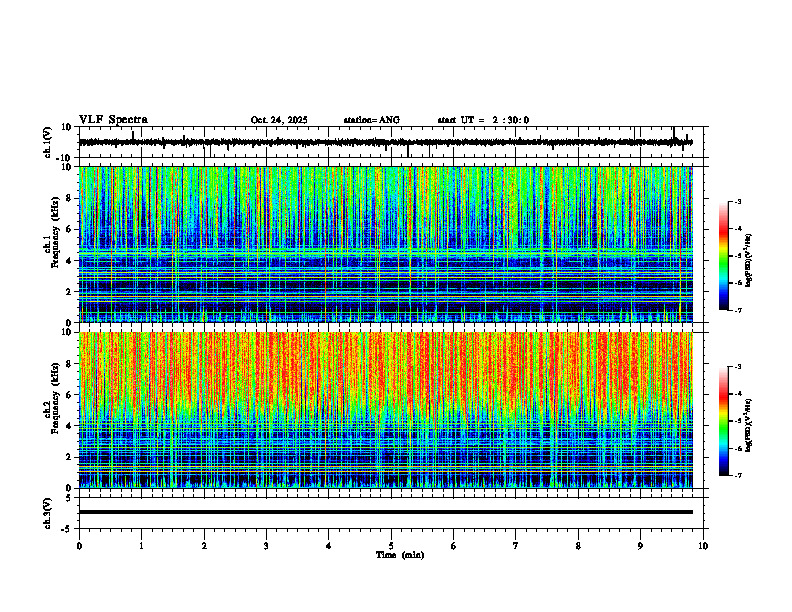
Task: Click the "10" tick on the time axis
Action: tap(703, 546)
